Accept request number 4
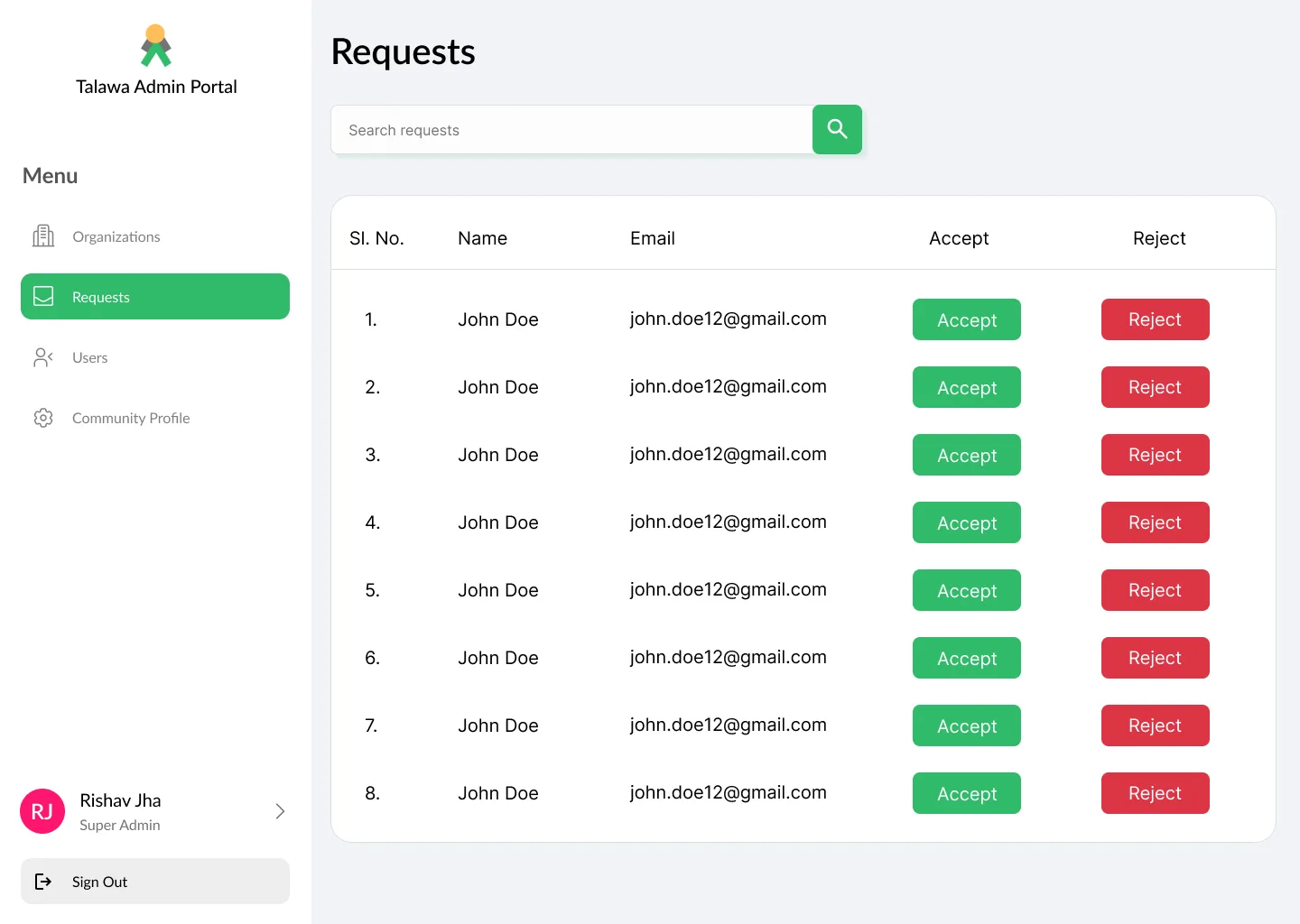 point(967,522)
